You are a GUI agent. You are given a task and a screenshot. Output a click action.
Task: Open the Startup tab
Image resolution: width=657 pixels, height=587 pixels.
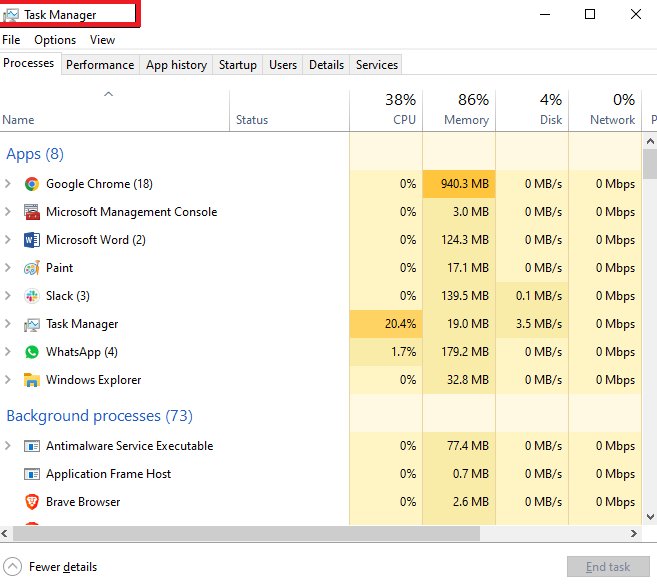click(x=238, y=65)
